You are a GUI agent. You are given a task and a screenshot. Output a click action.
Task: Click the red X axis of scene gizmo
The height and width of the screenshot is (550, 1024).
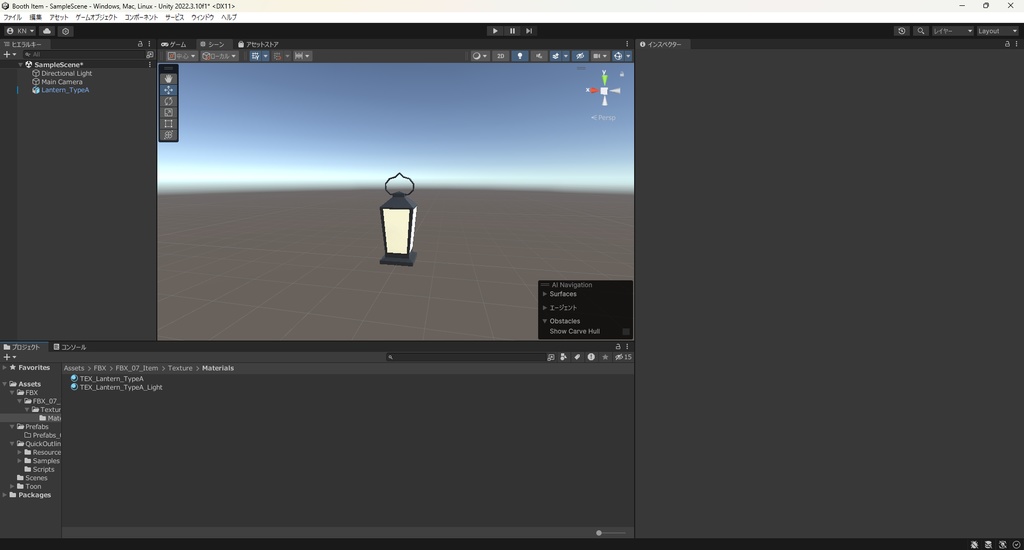click(x=592, y=90)
